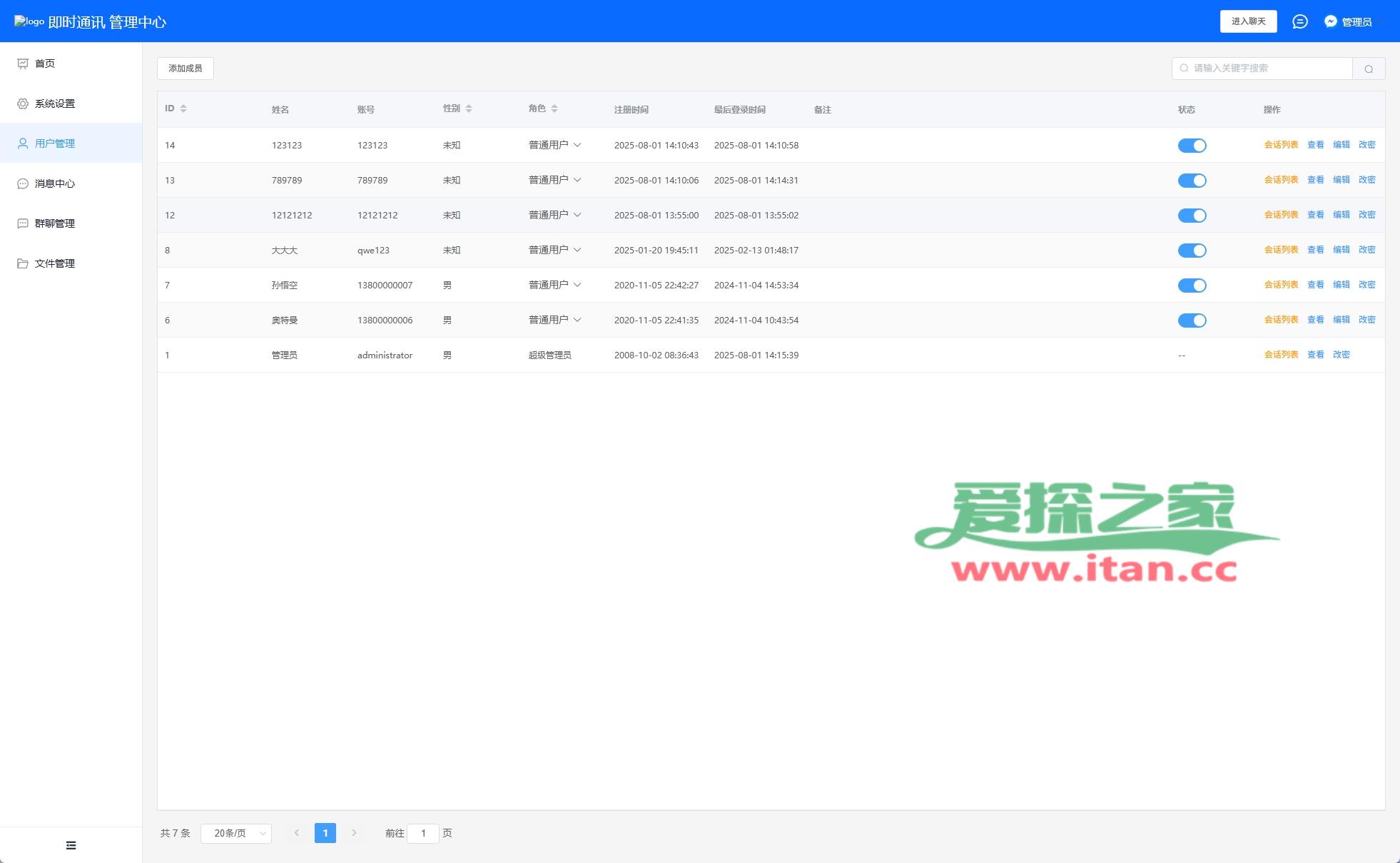Screen dimensions: 1400x863
Task: Focus the keyword search input field
Action: pyautogui.click(x=1262, y=69)
